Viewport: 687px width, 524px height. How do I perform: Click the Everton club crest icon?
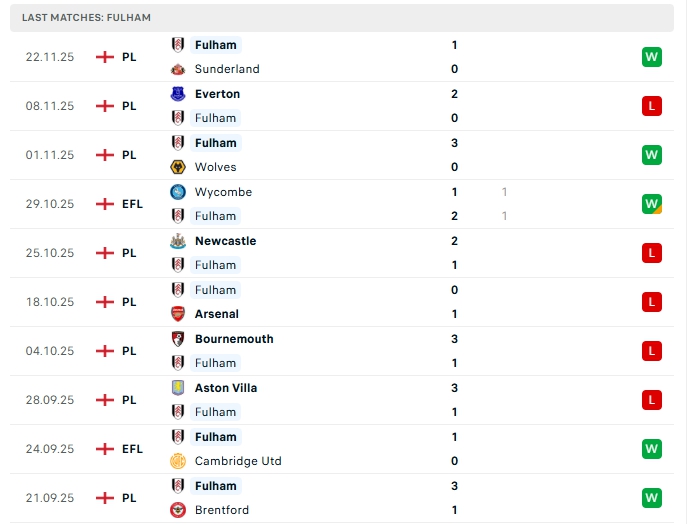pyautogui.click(x=178, y=94)
